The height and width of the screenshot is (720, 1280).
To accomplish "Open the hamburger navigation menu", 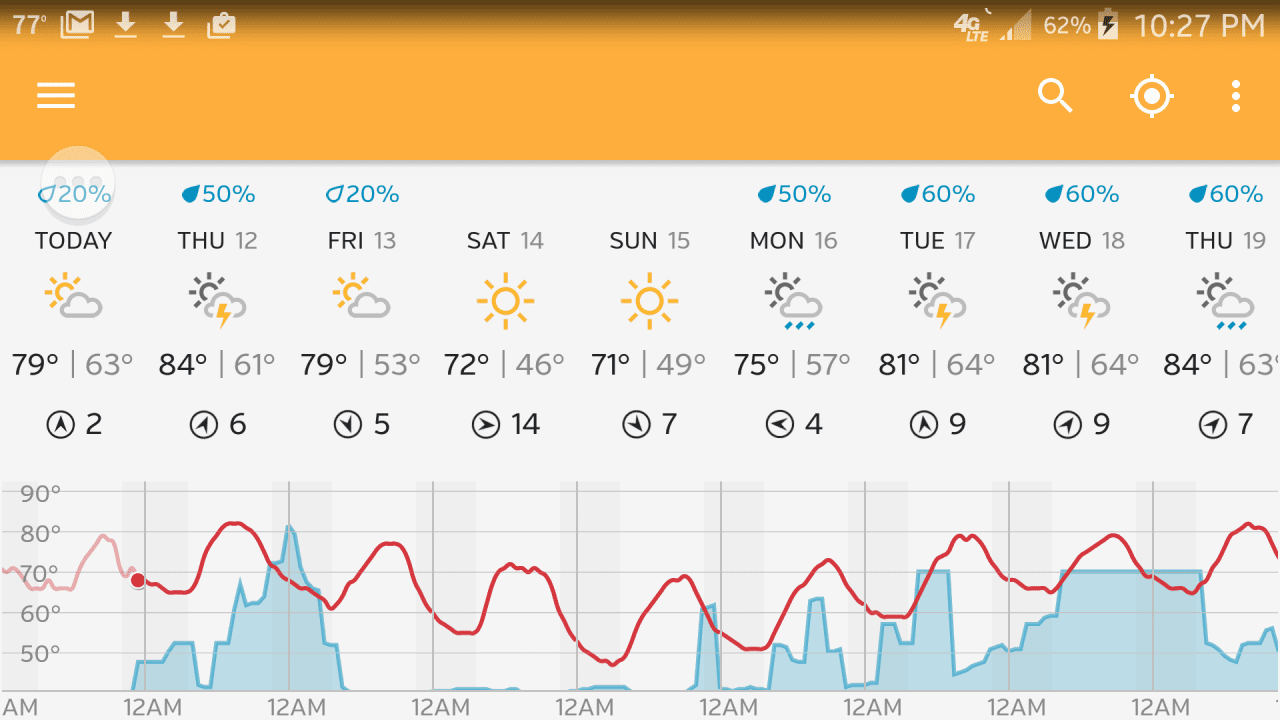I will [56, 95].
